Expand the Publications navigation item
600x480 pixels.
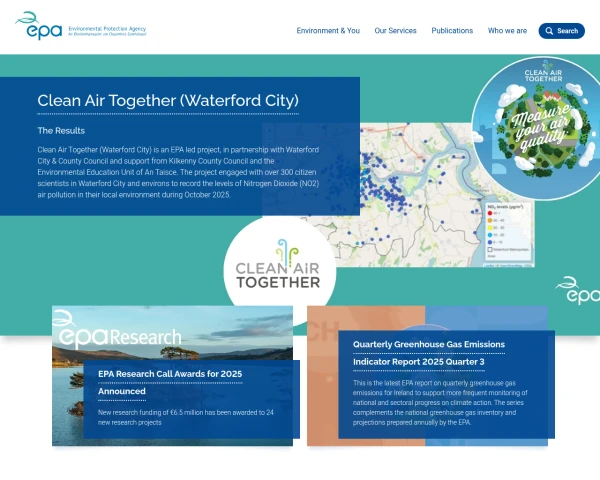pos(452,31)
